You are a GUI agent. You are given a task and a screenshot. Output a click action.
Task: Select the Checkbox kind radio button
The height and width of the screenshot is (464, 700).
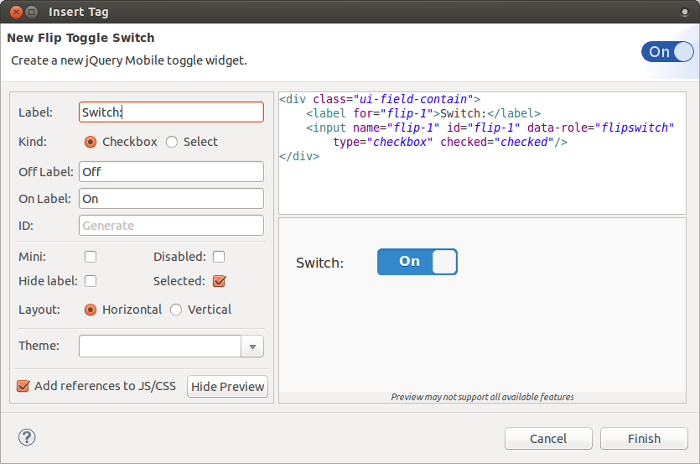tap(91, 142)
